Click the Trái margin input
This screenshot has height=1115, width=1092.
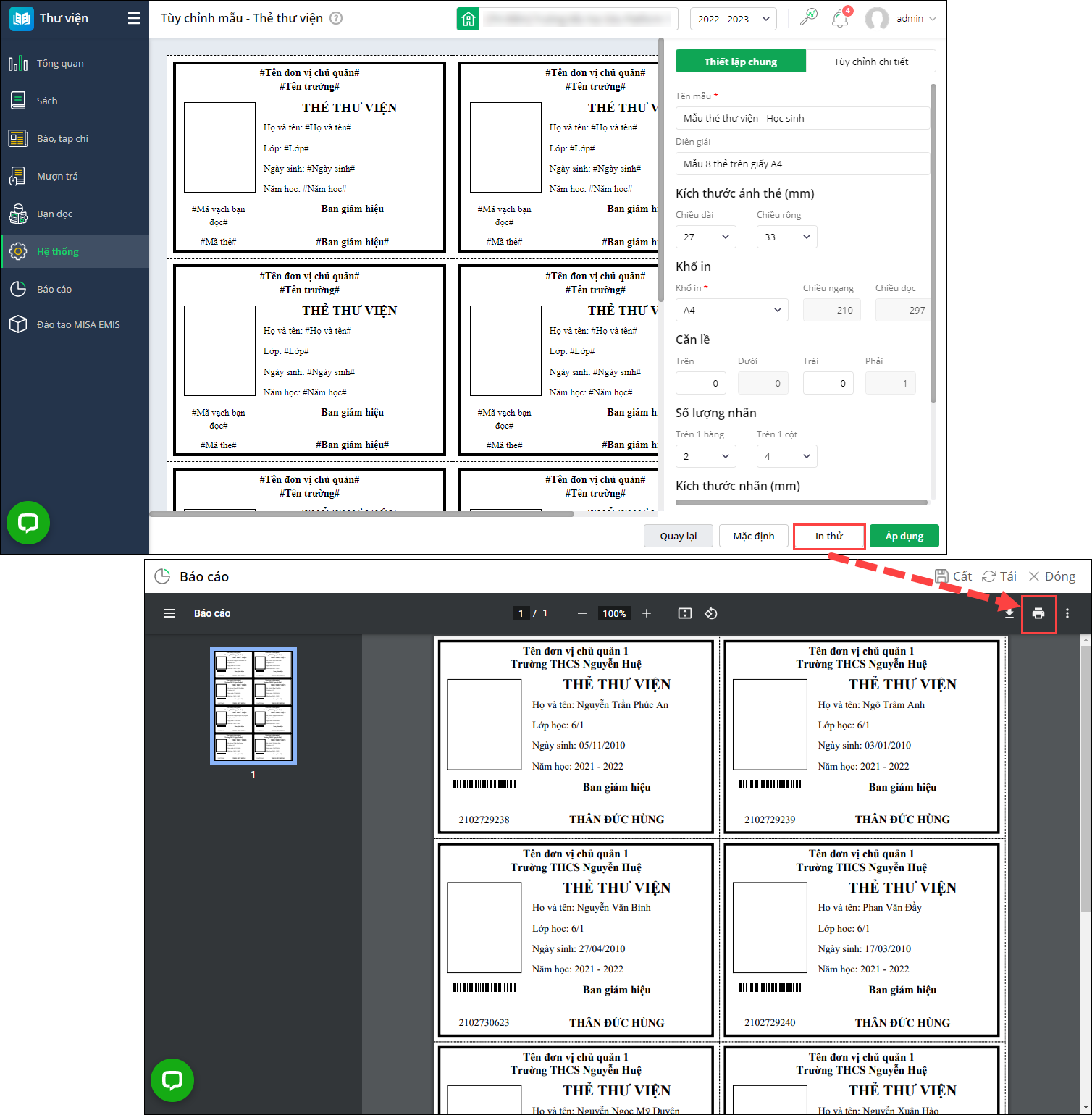[828, 383]
